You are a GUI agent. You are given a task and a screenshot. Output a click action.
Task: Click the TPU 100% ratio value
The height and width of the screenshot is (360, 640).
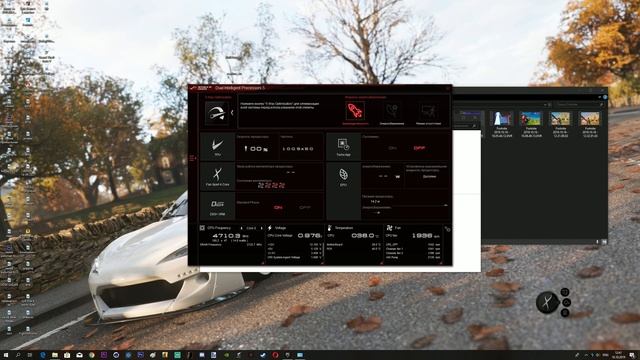coord(256,149)
